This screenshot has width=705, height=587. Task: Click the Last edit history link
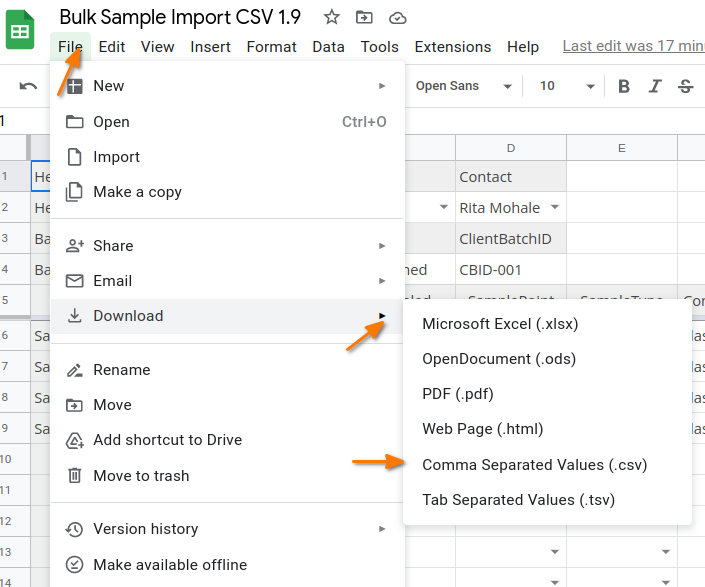pyautogui.click(x=632, y=46)
